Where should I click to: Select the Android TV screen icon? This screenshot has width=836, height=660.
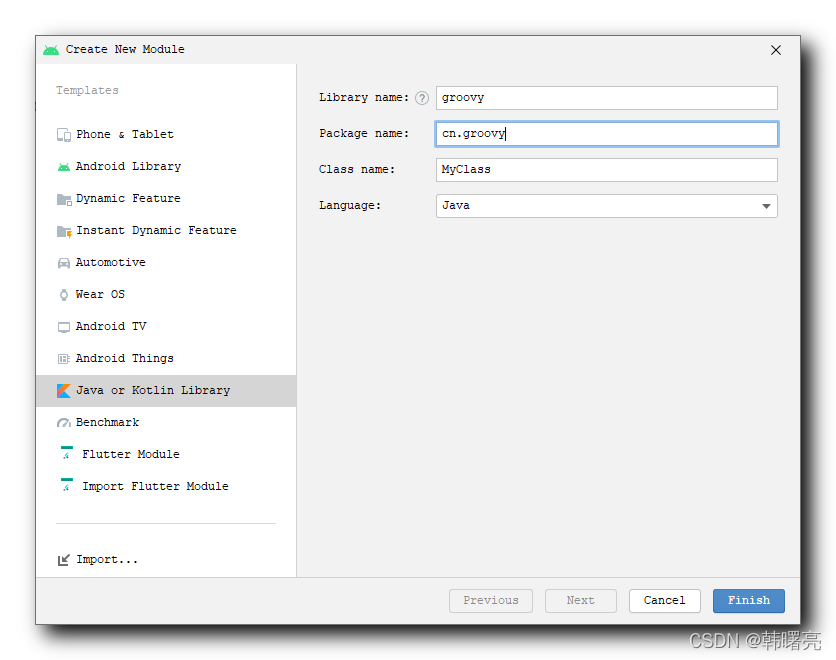point(64,327)
